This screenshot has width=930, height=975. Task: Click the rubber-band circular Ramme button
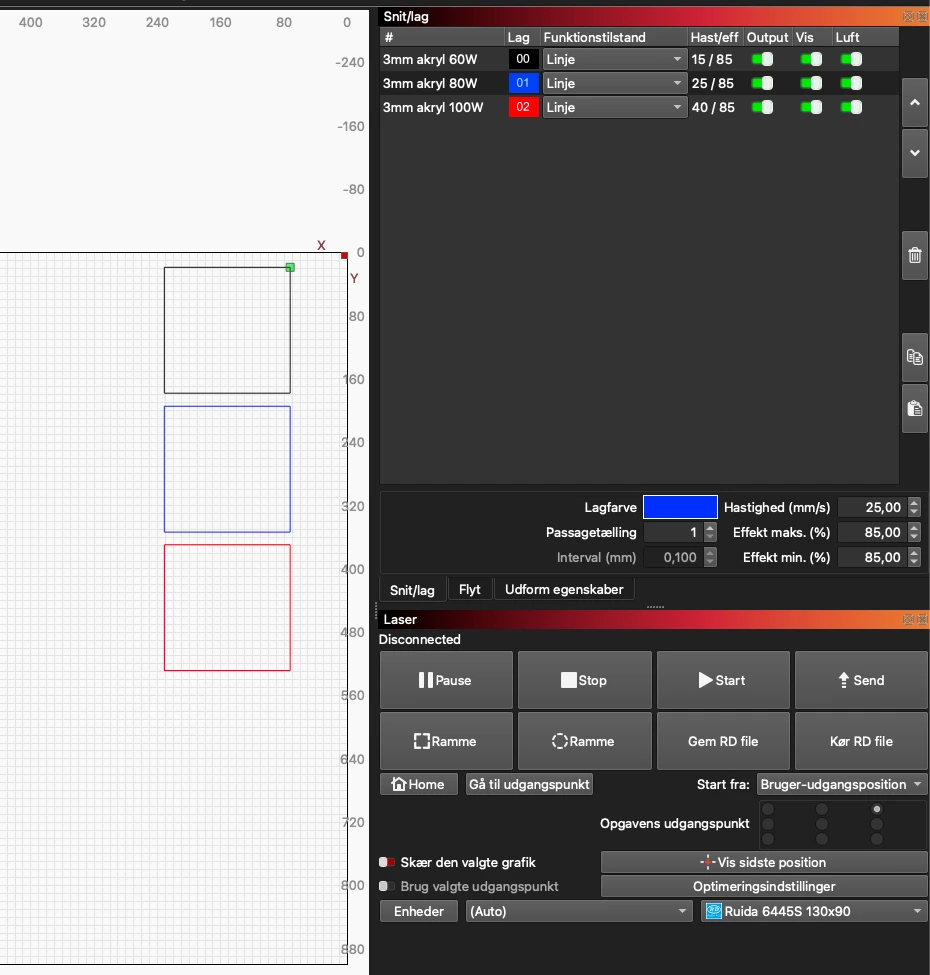point(584,741)
